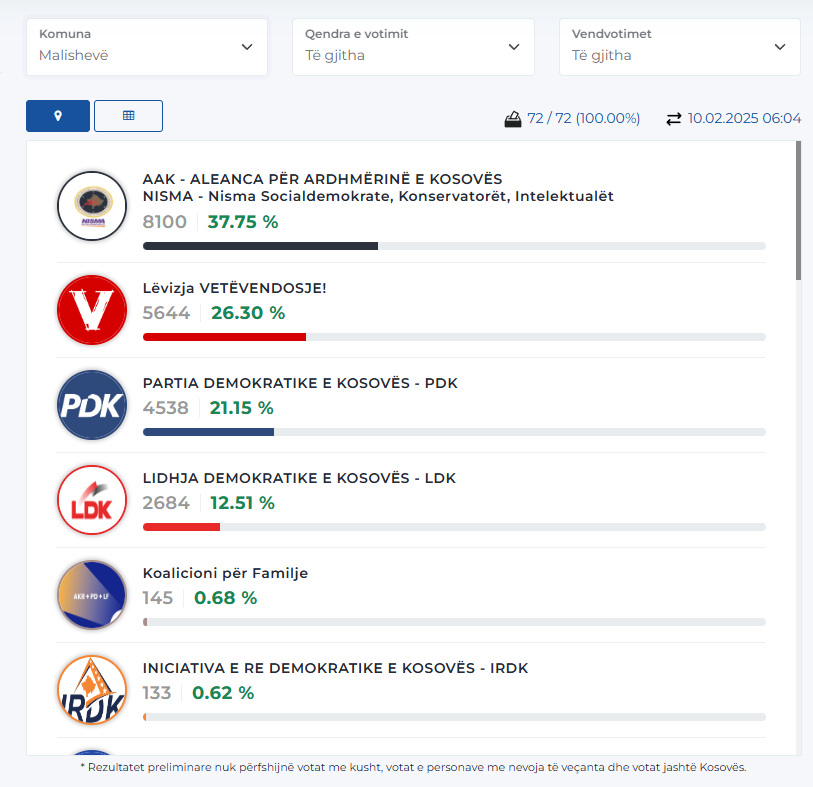Click the LDK party logo

tap(92, 500)
